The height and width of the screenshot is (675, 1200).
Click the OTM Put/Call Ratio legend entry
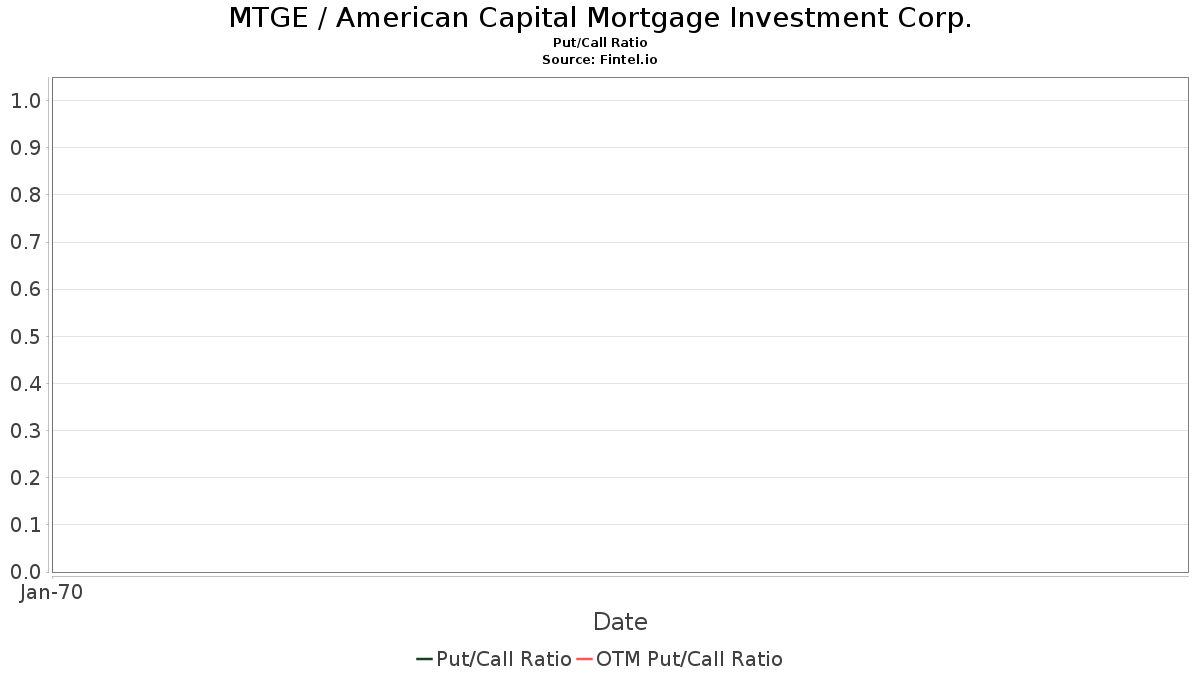coord(679,659)
